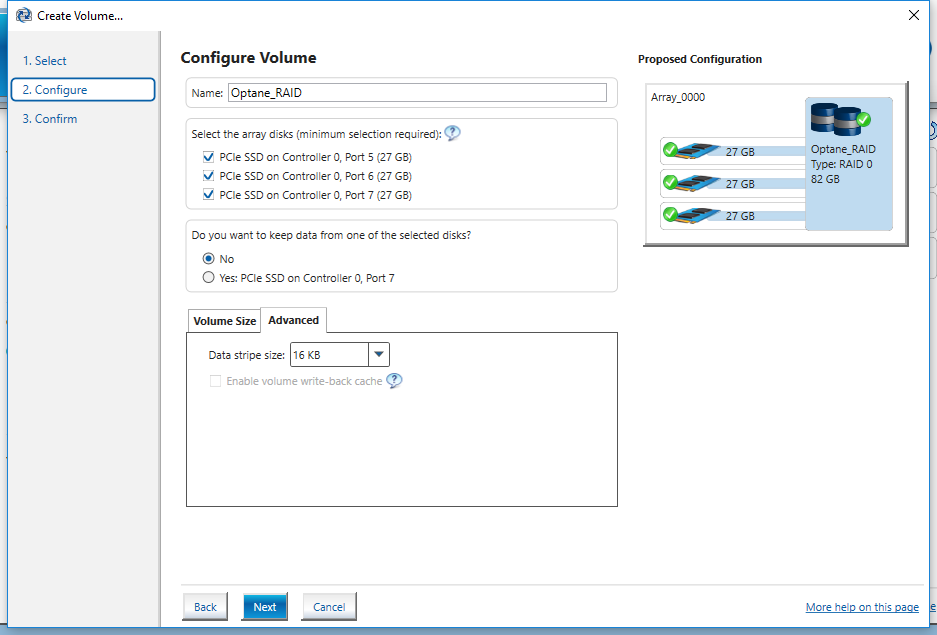Viewport: 937px width, 635px height.
Task: Open the Data stripe size dropdown
Action: click(x=378, y=355)
